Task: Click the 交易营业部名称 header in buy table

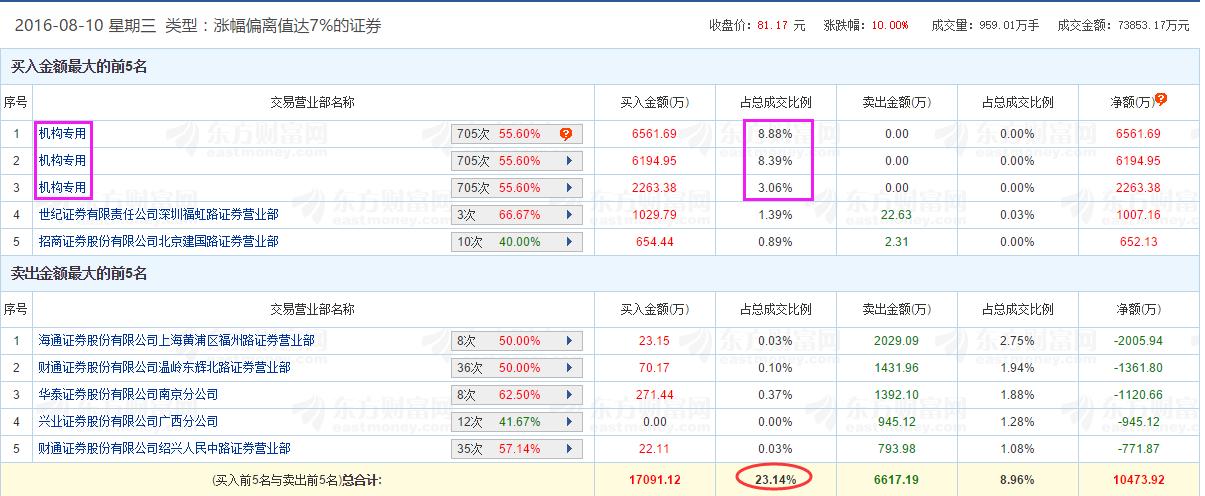Action: tap(312, 101)
